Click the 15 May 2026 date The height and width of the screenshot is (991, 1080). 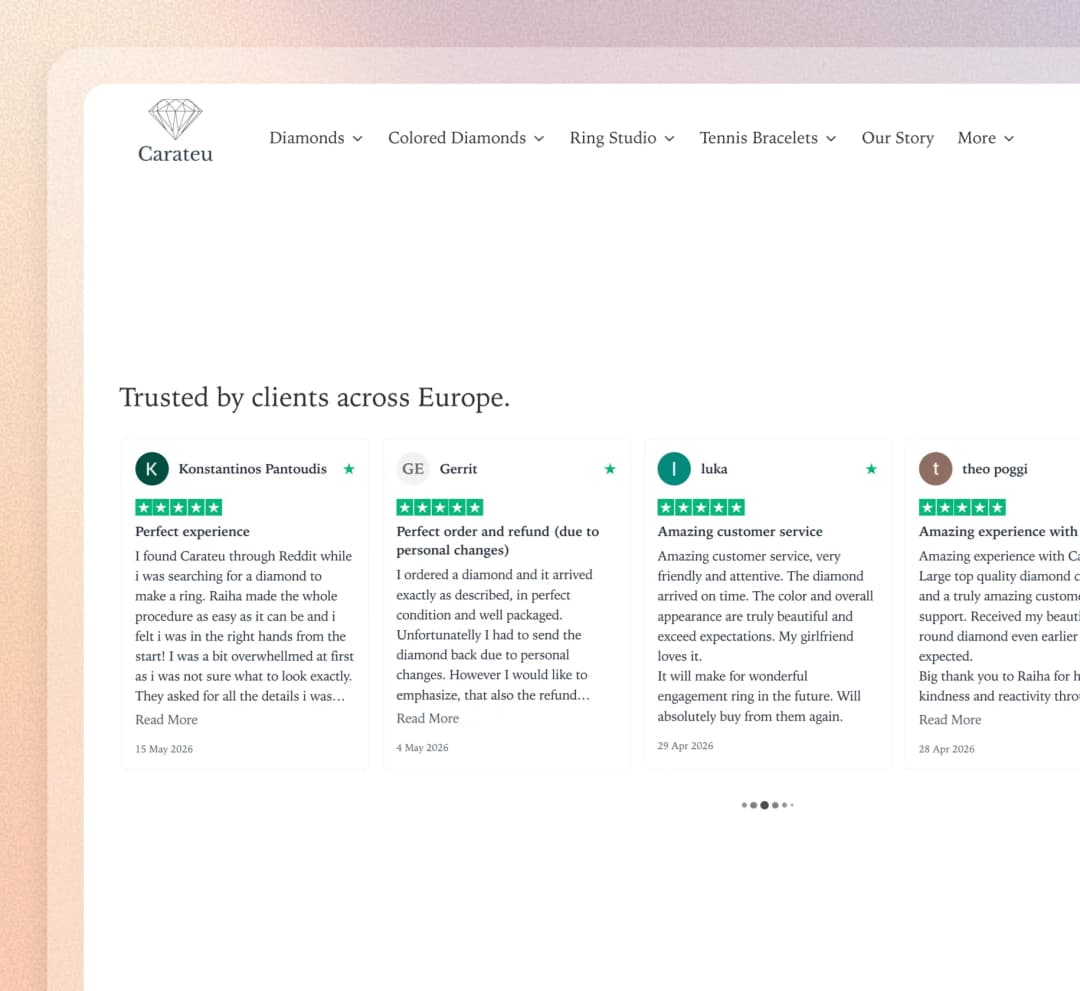(x=164, y=749)
